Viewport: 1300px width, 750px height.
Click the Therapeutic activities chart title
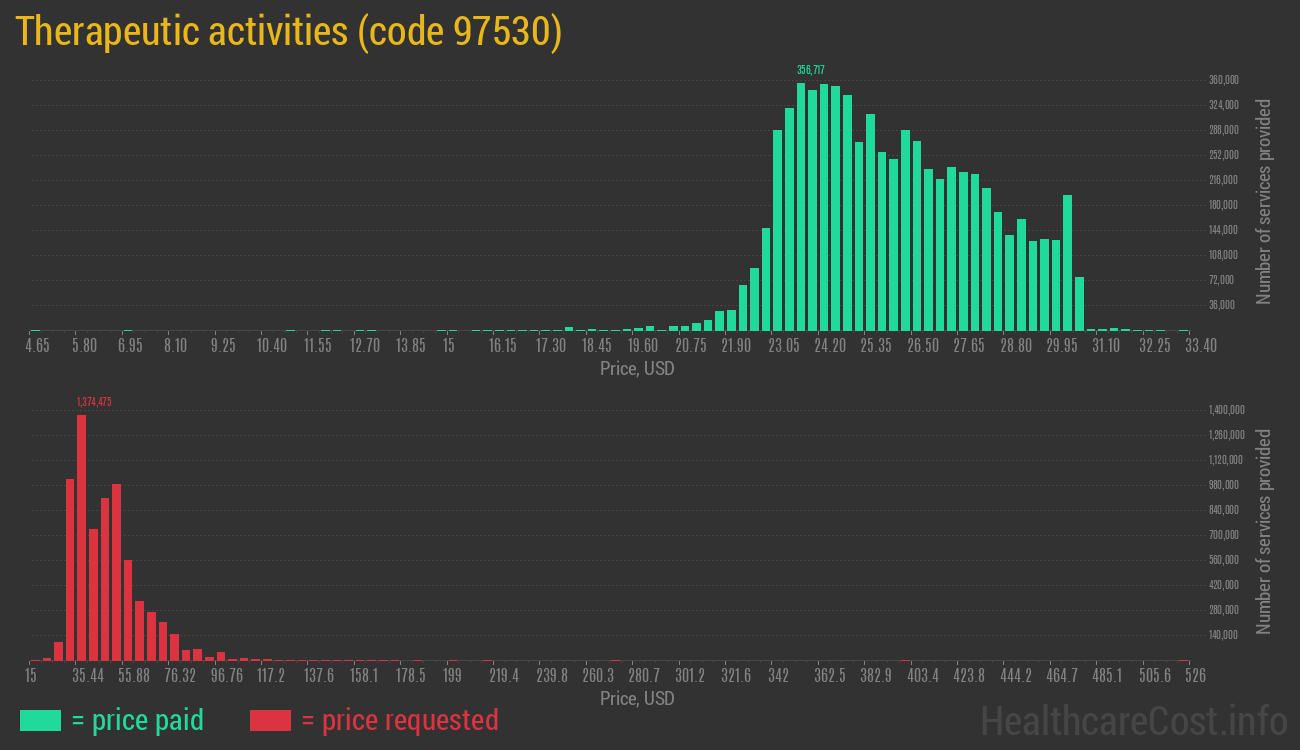(x=289, y=32)
